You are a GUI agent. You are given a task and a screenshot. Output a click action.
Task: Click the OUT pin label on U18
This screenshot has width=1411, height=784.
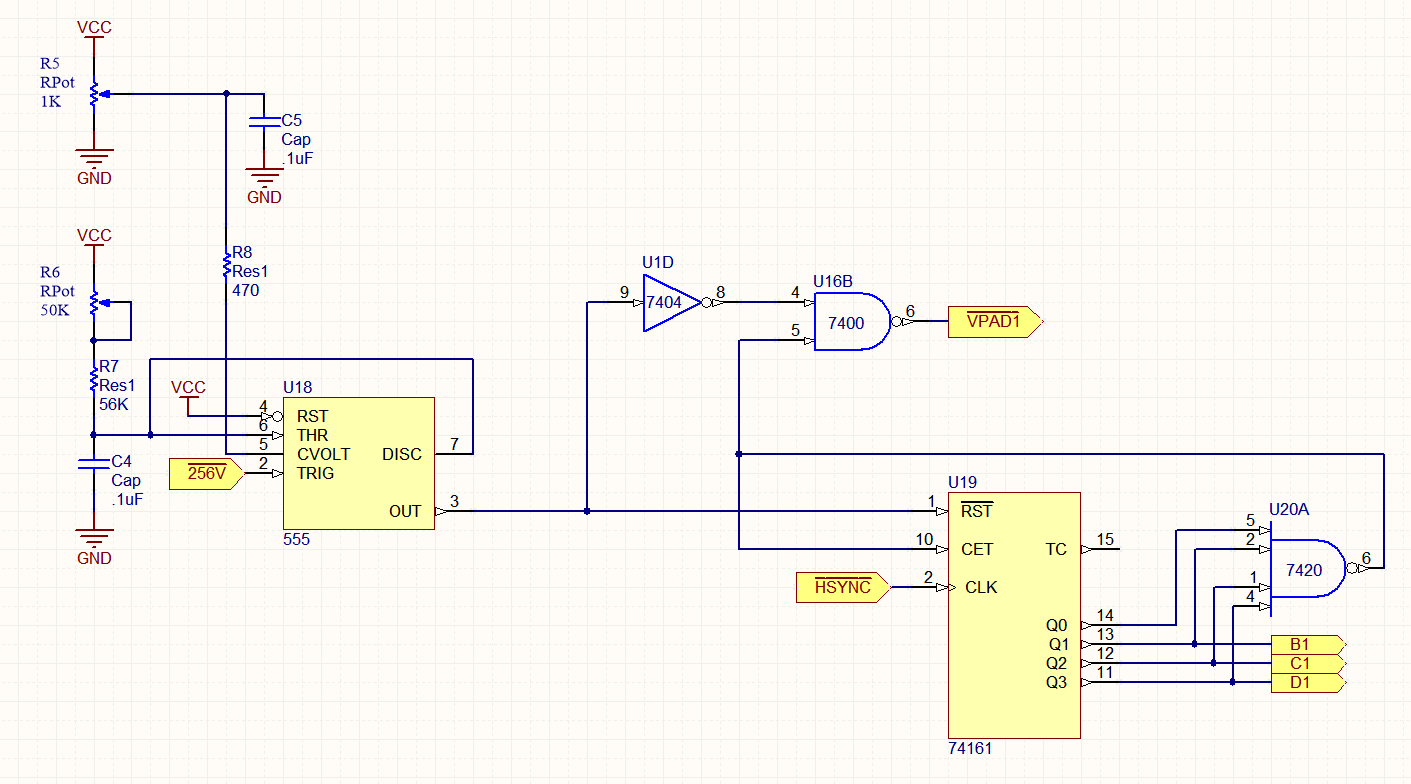point(405,511)
